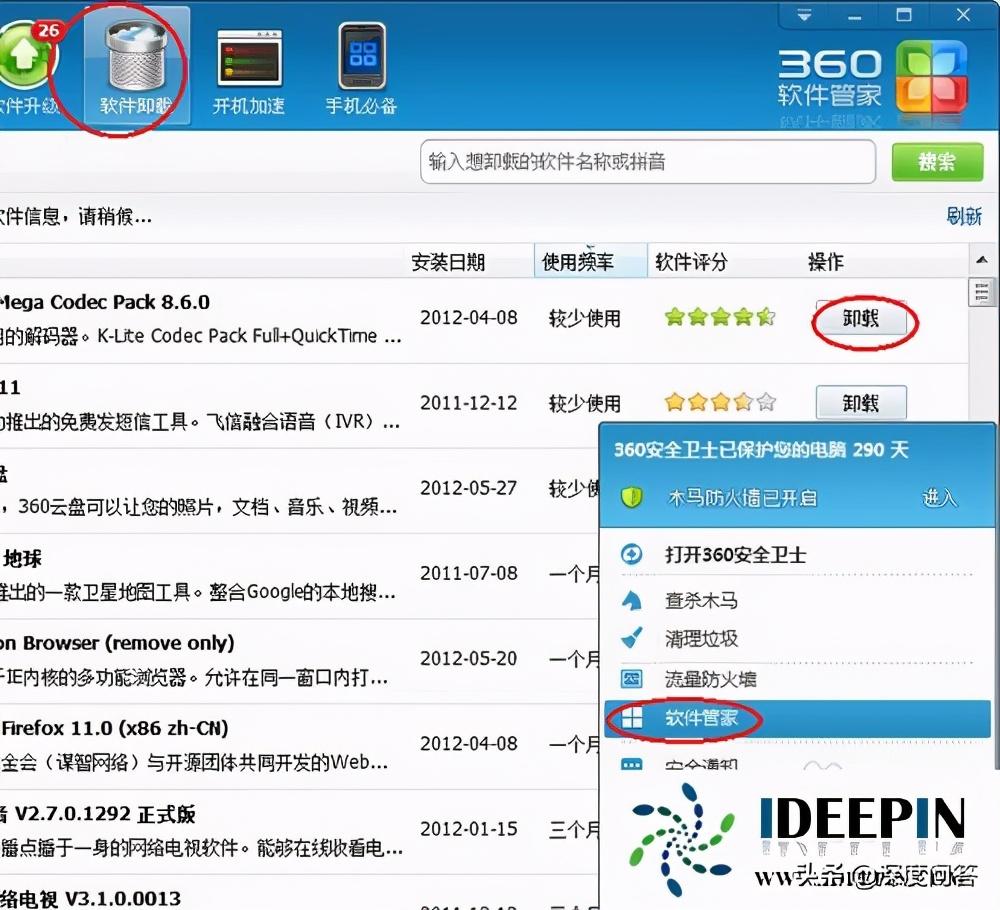Choose 清理垃圾 from the tray menu
The width and height of the screenshot is (1000, 910).
pyautogui.click(x=701, y=638)
